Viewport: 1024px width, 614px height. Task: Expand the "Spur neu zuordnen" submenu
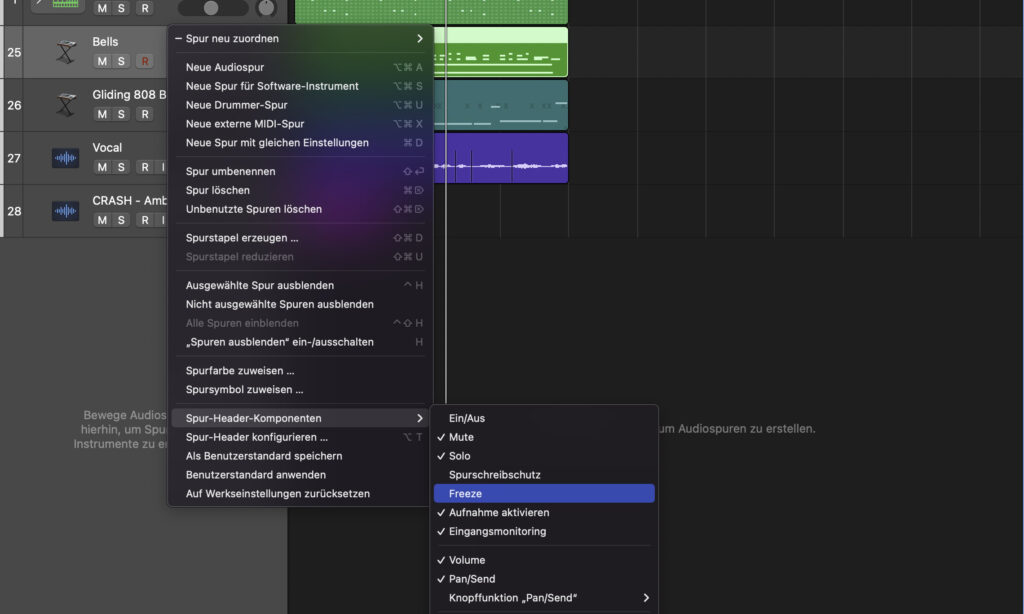click(x=300, y=39)
